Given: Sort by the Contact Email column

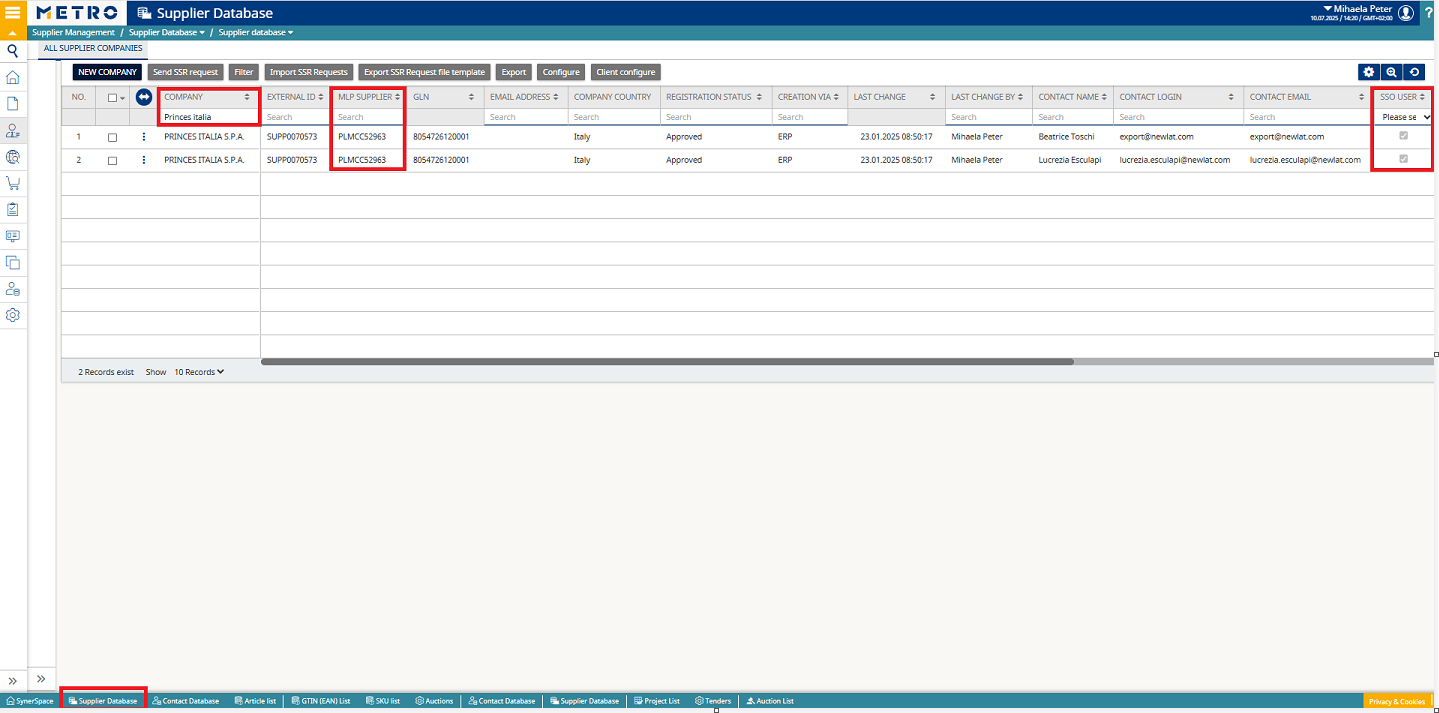Looking at the screenshot, I should point(1361,97).
